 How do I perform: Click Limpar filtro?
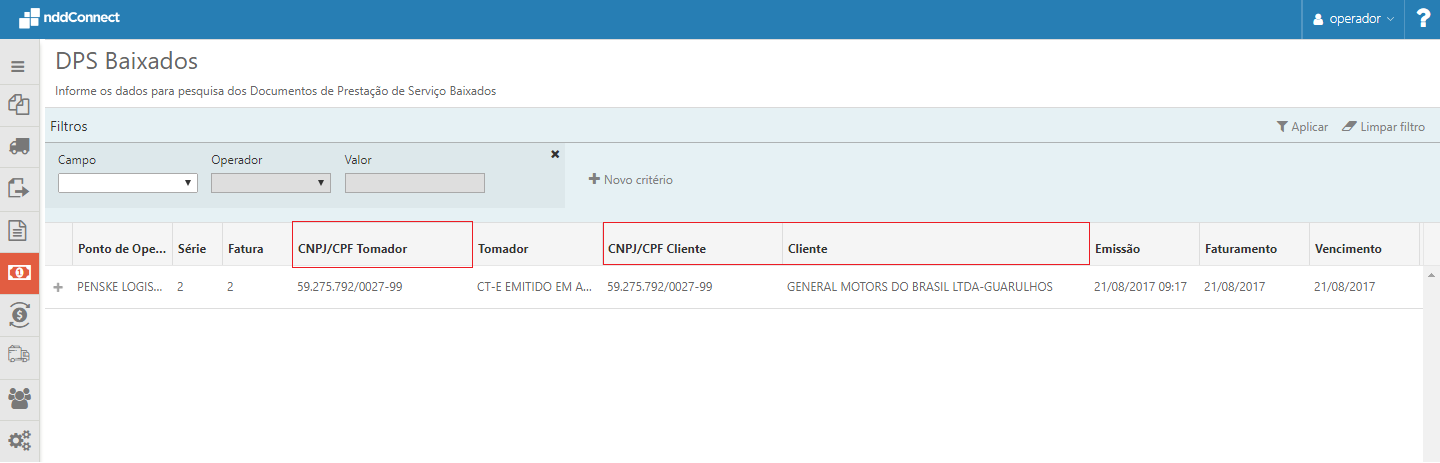point(1383,127)
